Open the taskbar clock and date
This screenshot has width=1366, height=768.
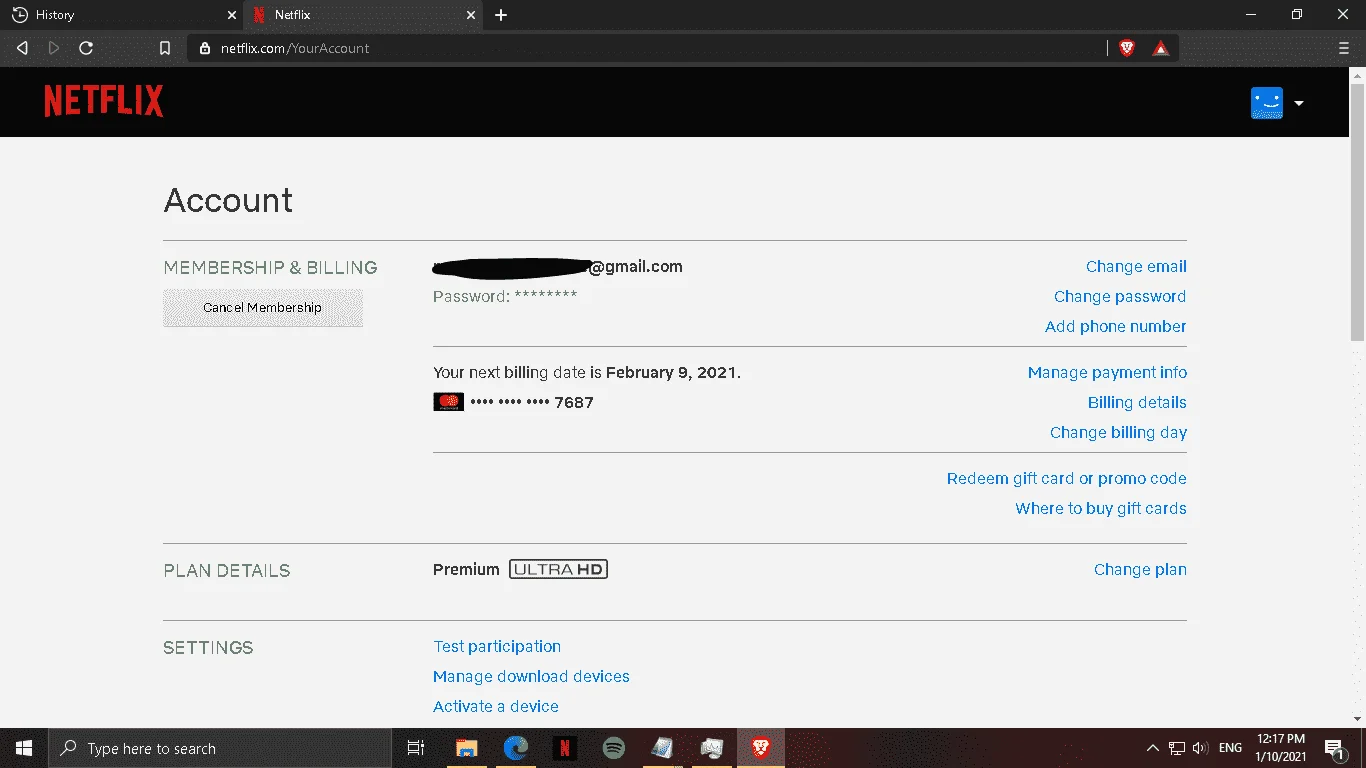click(1281, 748)
